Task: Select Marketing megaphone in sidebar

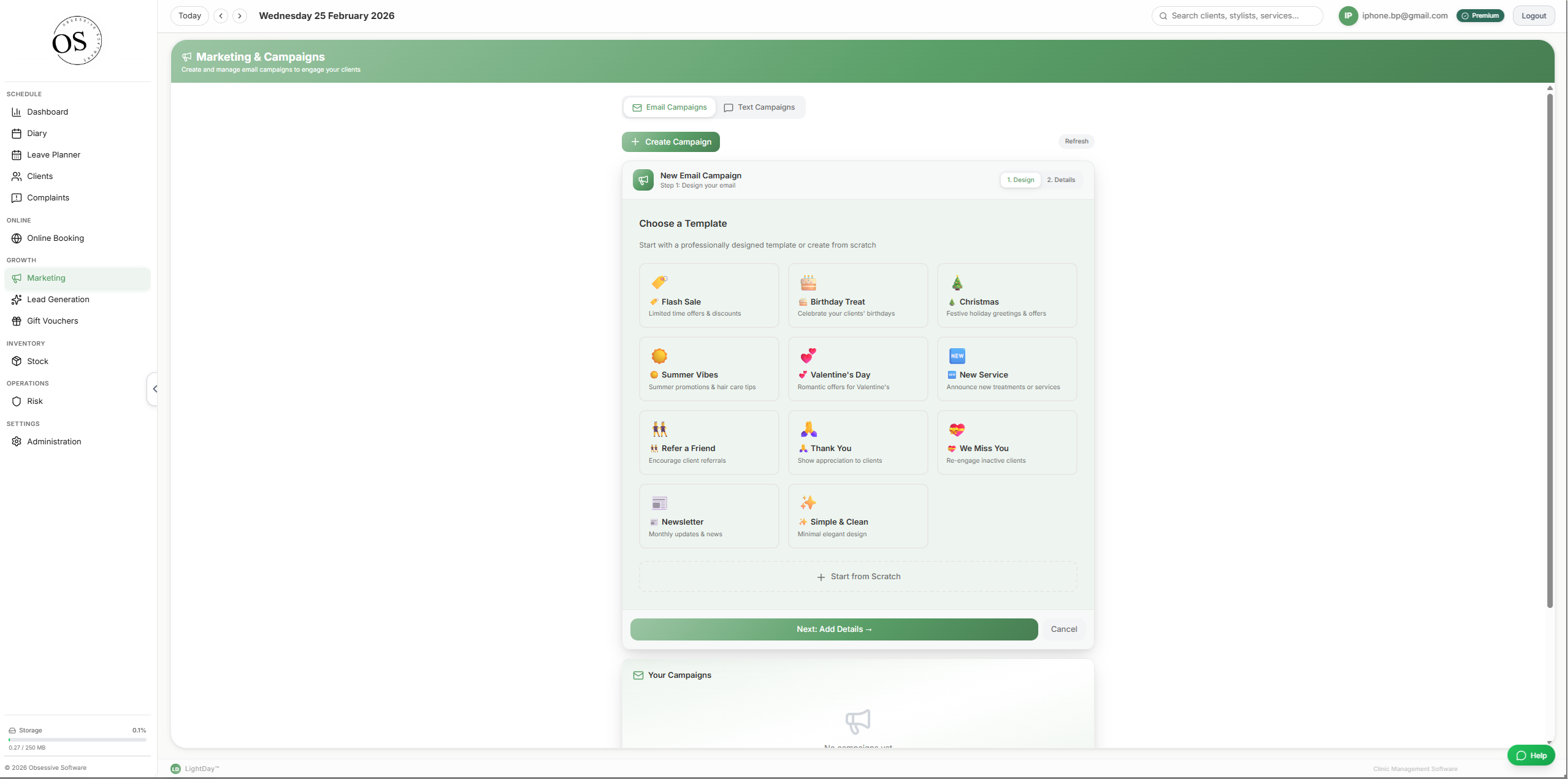Action: tap(17, 278)
